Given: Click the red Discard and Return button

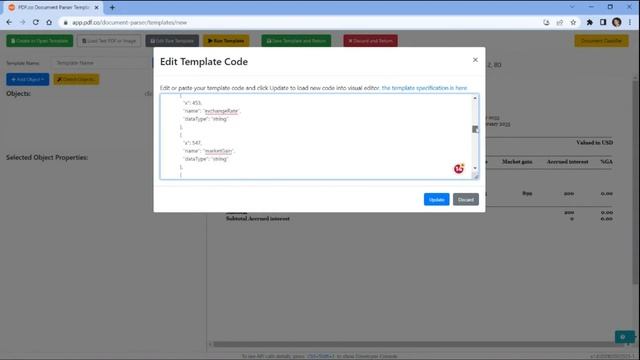Looking at the screenshot, I should coord(371,41).
